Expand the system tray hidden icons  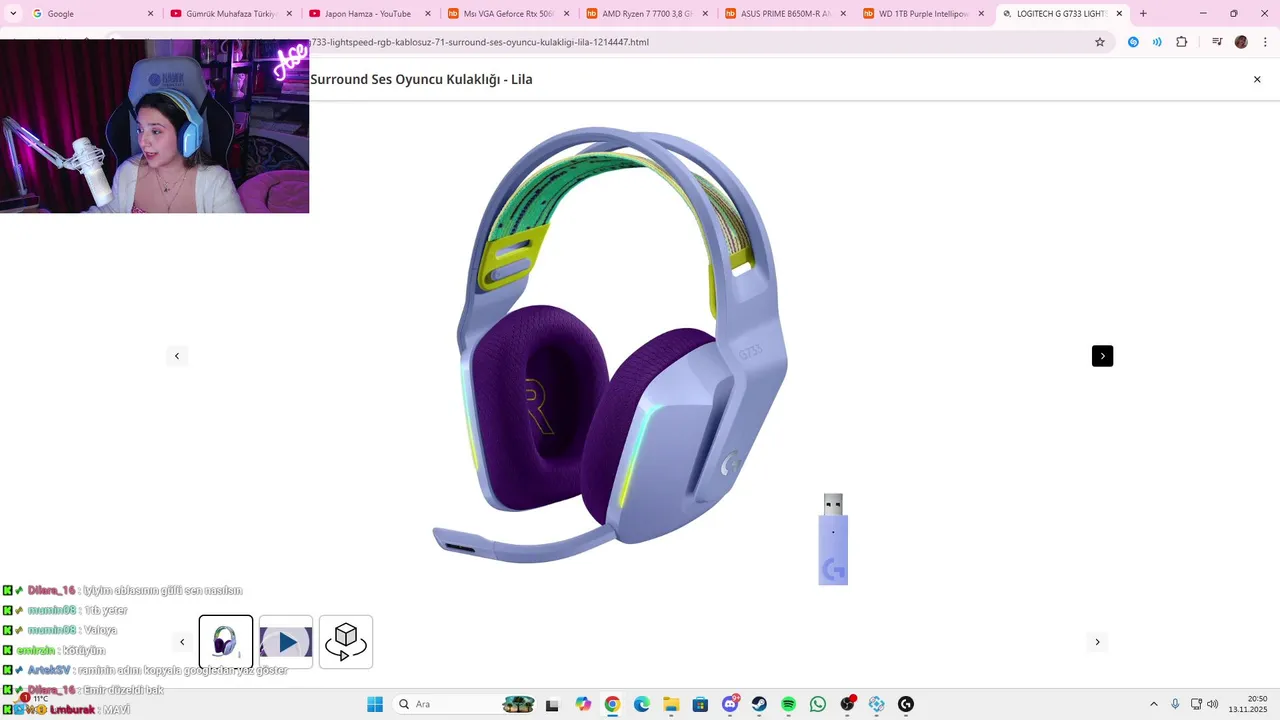(1153, 704)
